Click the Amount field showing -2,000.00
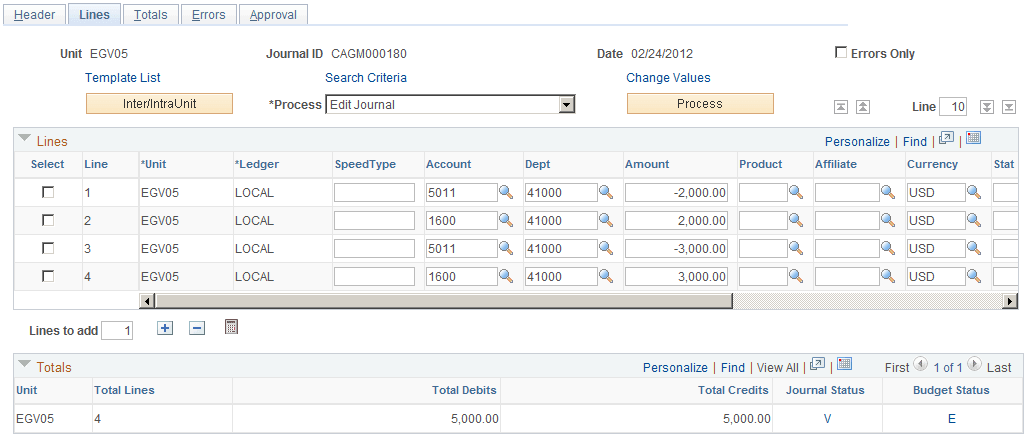 [x=676, y=193]
